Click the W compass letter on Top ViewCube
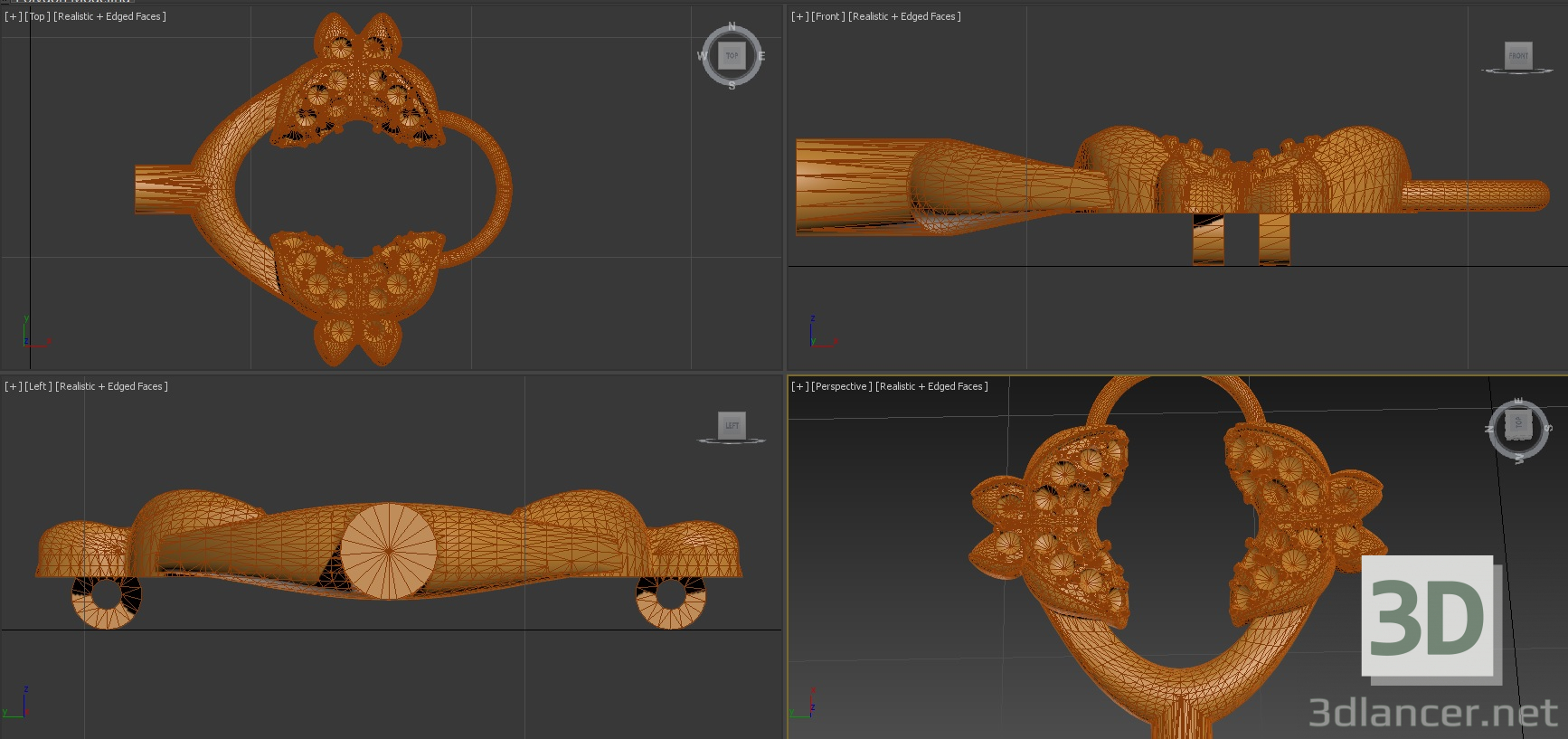The image size is (1568, 739). tap(702, 56)
